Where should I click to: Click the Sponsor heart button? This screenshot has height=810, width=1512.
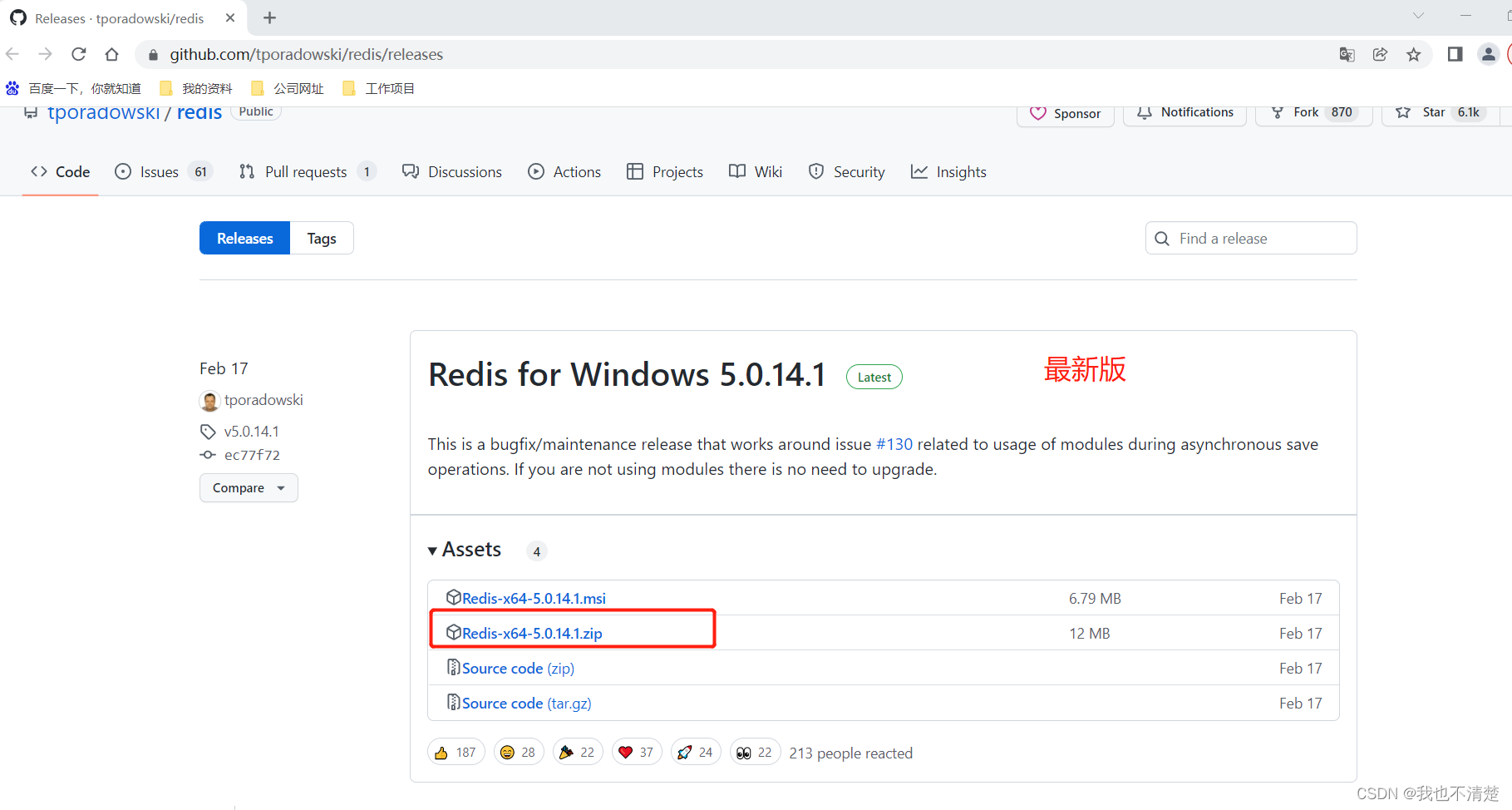tap(1066, 114)
